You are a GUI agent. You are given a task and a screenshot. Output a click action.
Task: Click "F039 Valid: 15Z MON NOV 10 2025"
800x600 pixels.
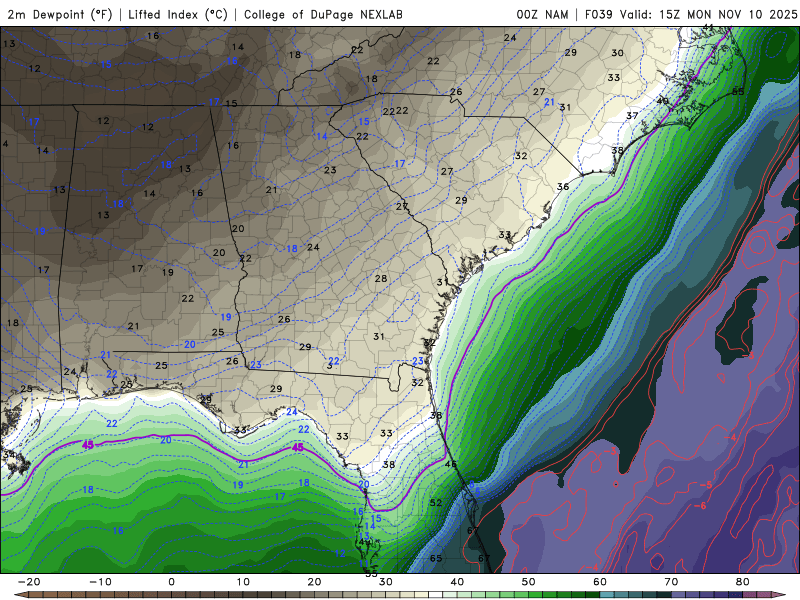tap(690, 14)
